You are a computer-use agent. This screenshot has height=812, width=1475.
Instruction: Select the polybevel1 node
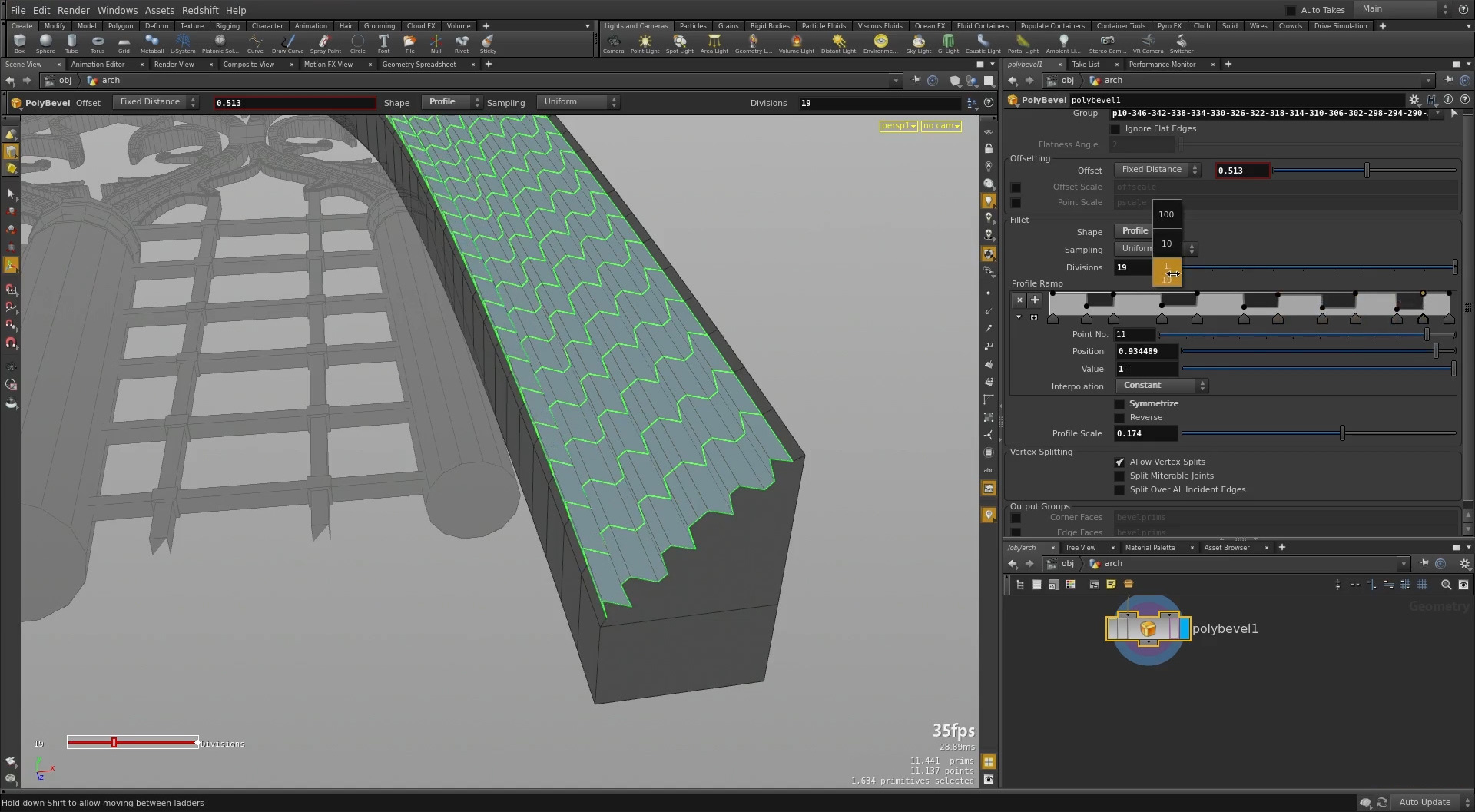click(x=1148, y=628)
